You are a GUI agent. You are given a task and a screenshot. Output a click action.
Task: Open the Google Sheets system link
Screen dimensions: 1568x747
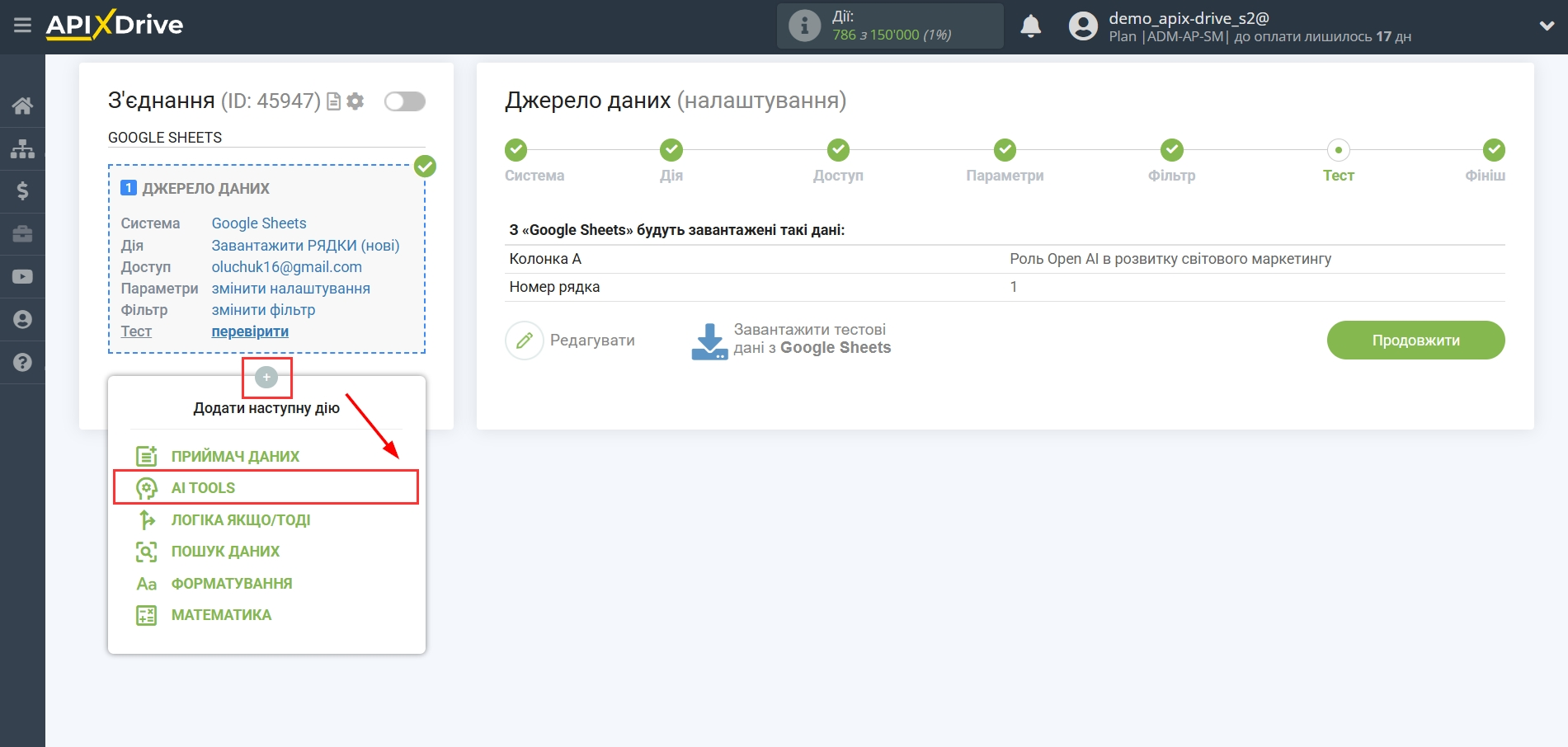tap(259, 223)
